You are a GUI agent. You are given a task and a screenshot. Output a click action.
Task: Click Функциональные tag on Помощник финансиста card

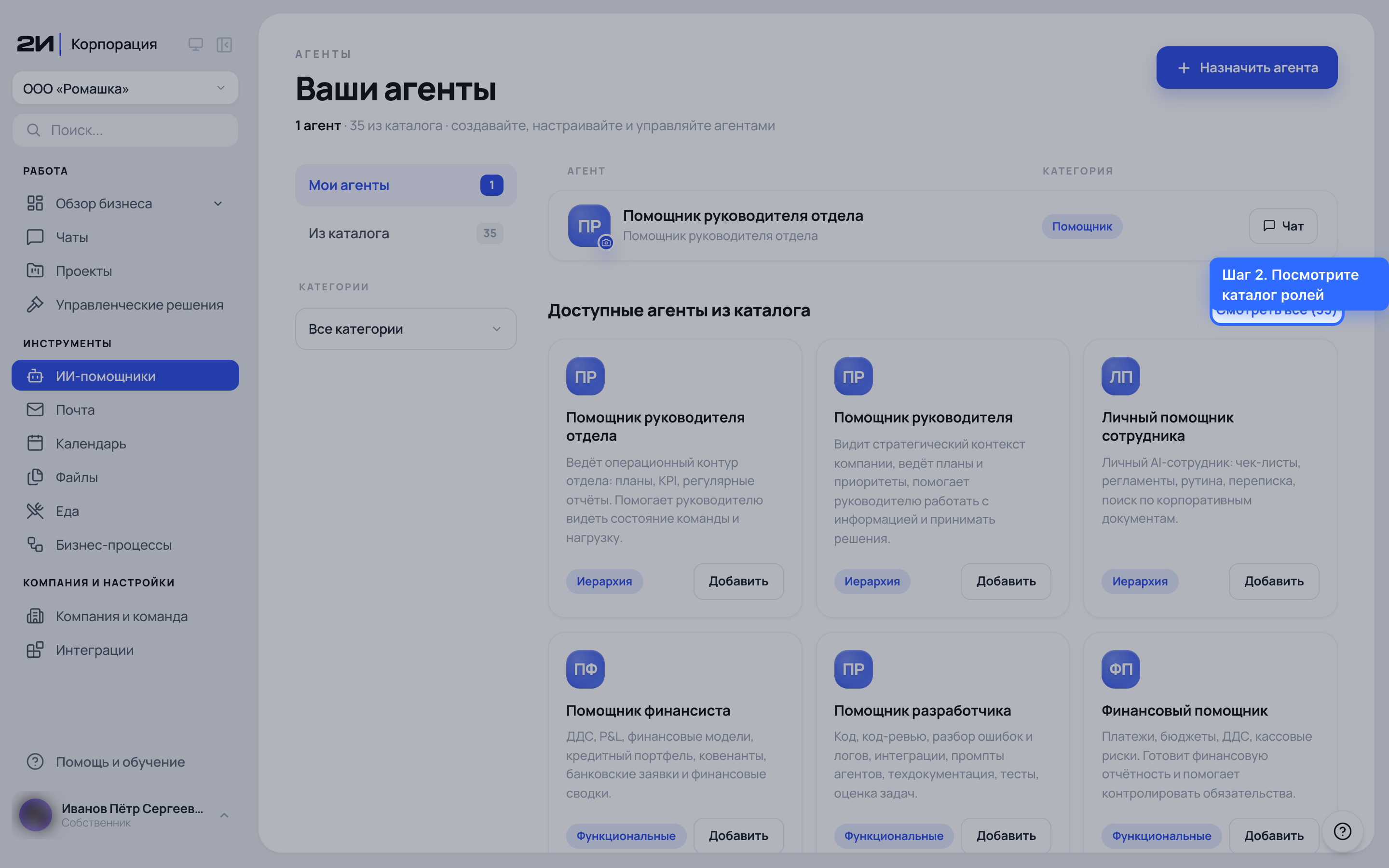coord(626,836)
